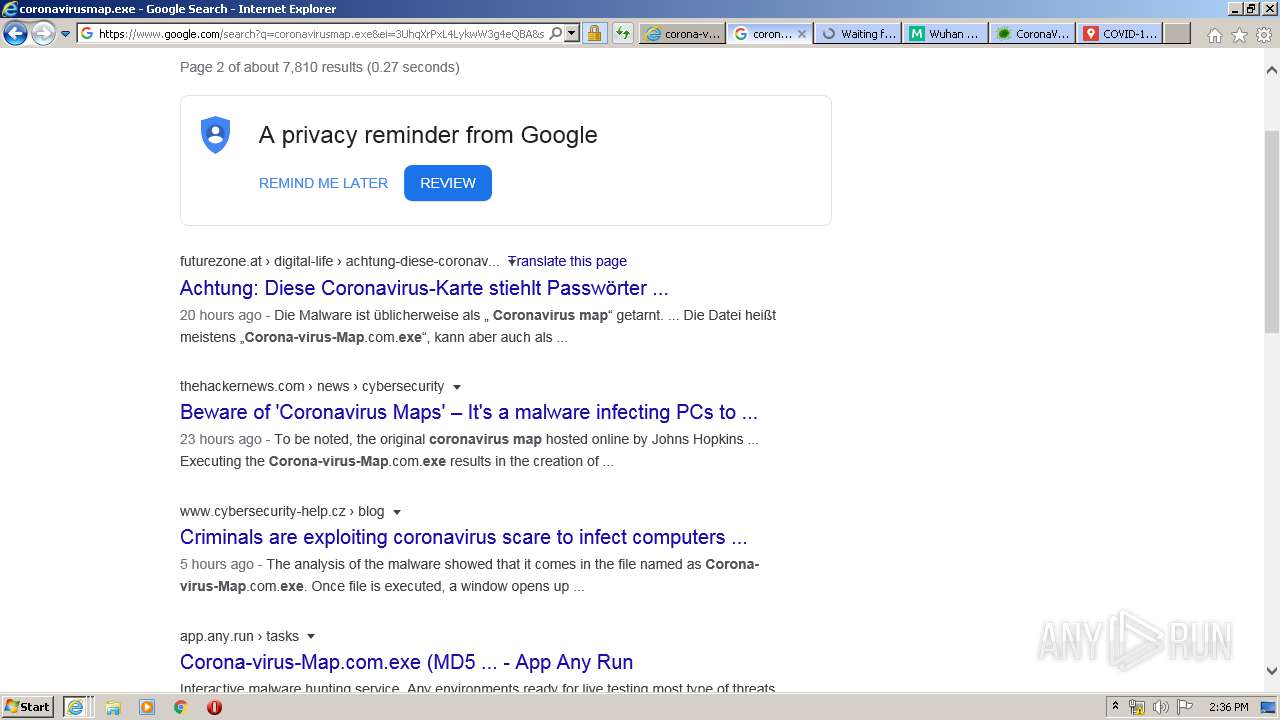Click the Home icon in IE toolbar
This screenshot has height=720, width=1280.
coord(1214,35)
